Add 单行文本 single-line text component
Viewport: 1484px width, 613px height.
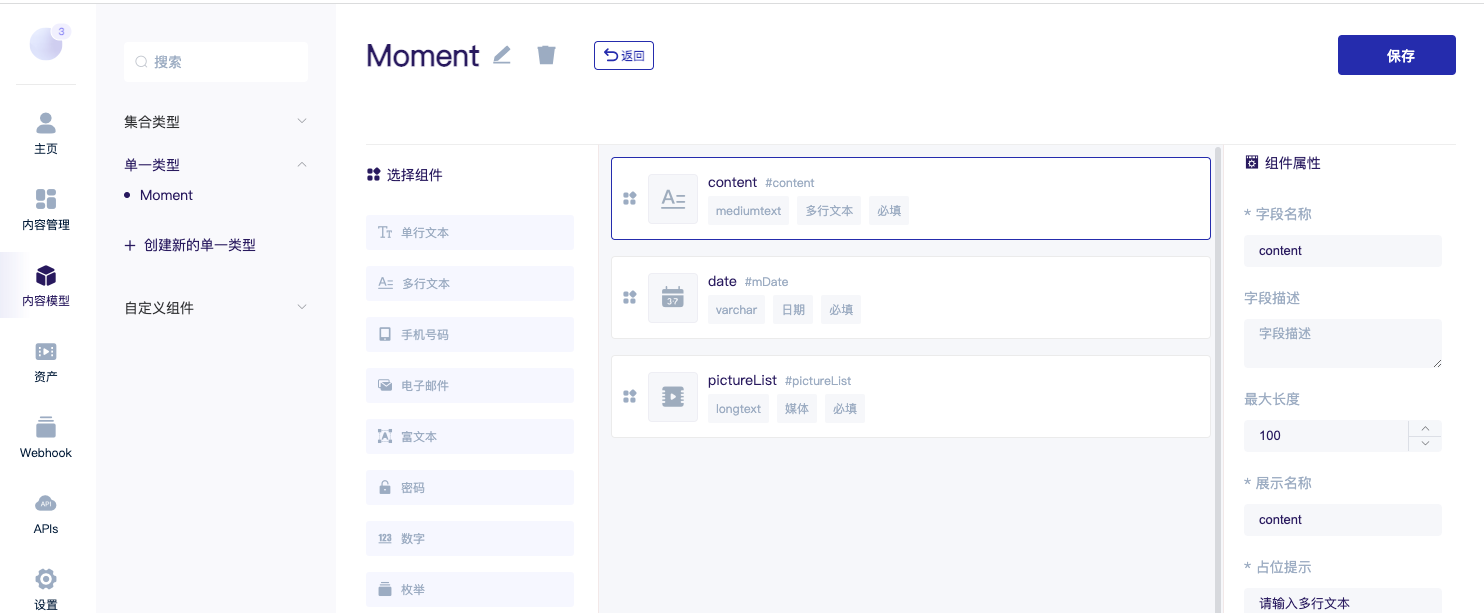point(470,232)
